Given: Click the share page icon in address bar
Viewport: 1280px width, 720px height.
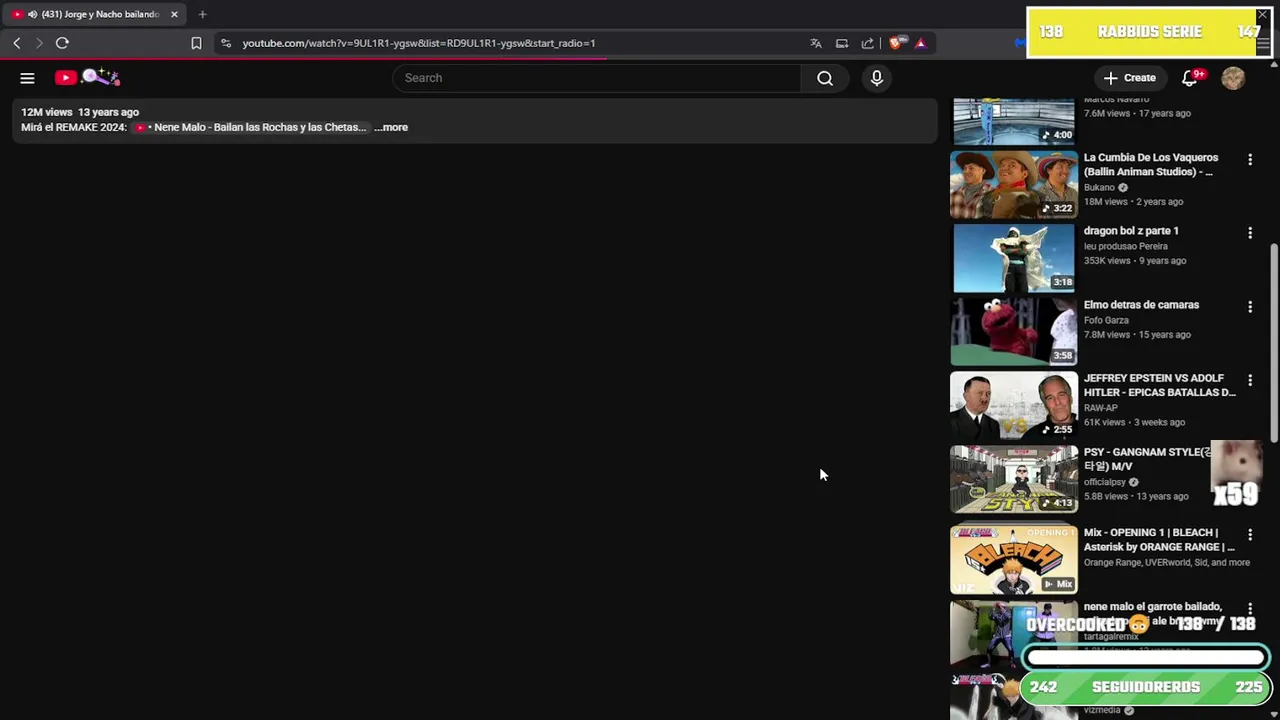Looking at the screenshot, I should 868,43.
